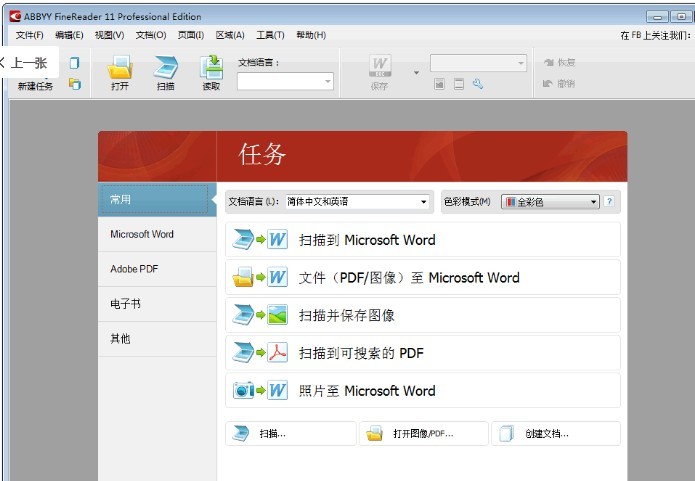Select the Adobe PDF task category

[x=157, y=269]
